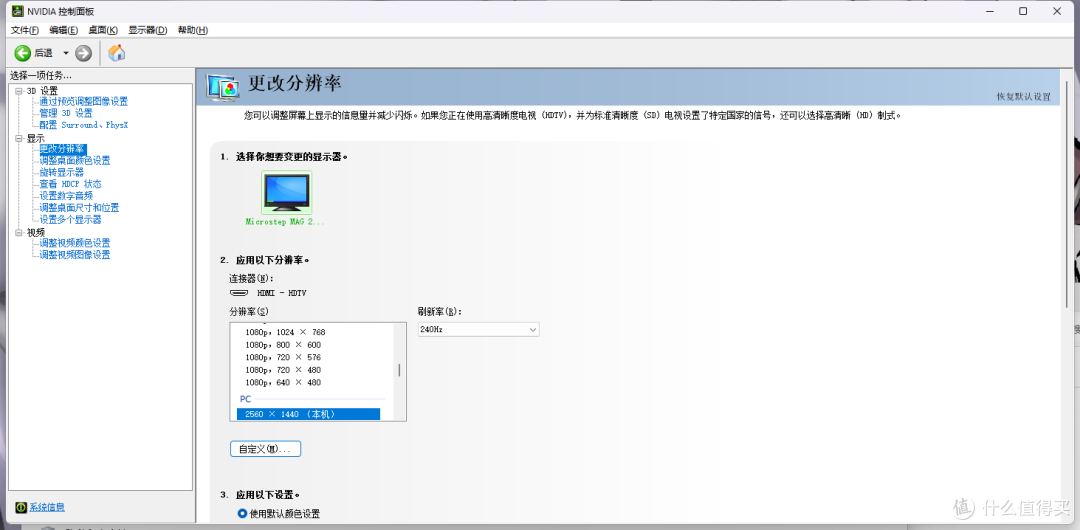This screenshot has width=1080, height=530.
Task: Click the 自定义 button
Action: tap(265, 449)
